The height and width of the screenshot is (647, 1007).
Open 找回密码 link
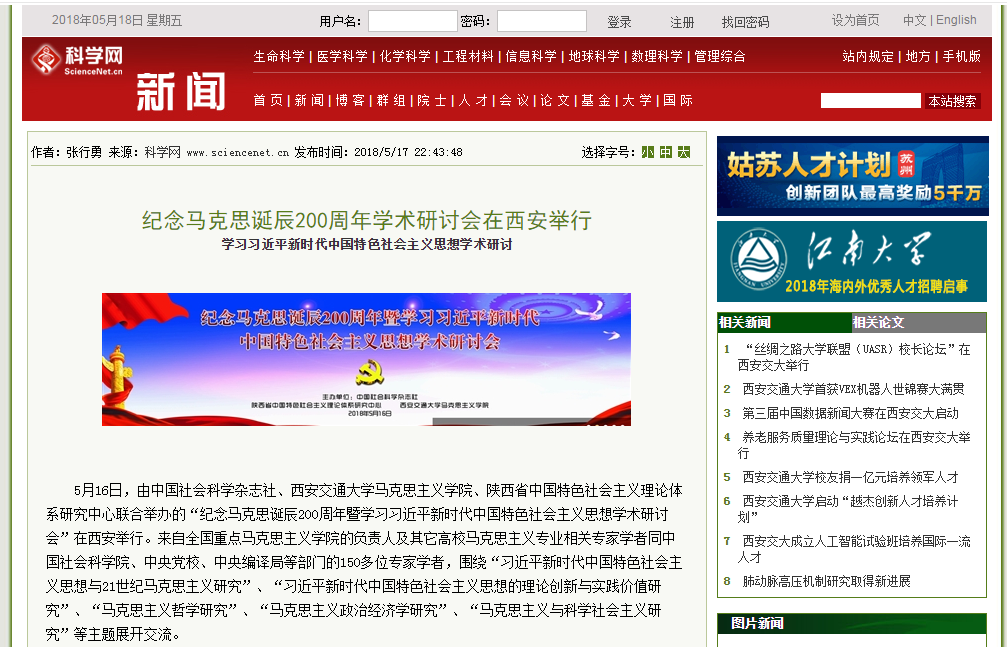click(x=745, y=22)
